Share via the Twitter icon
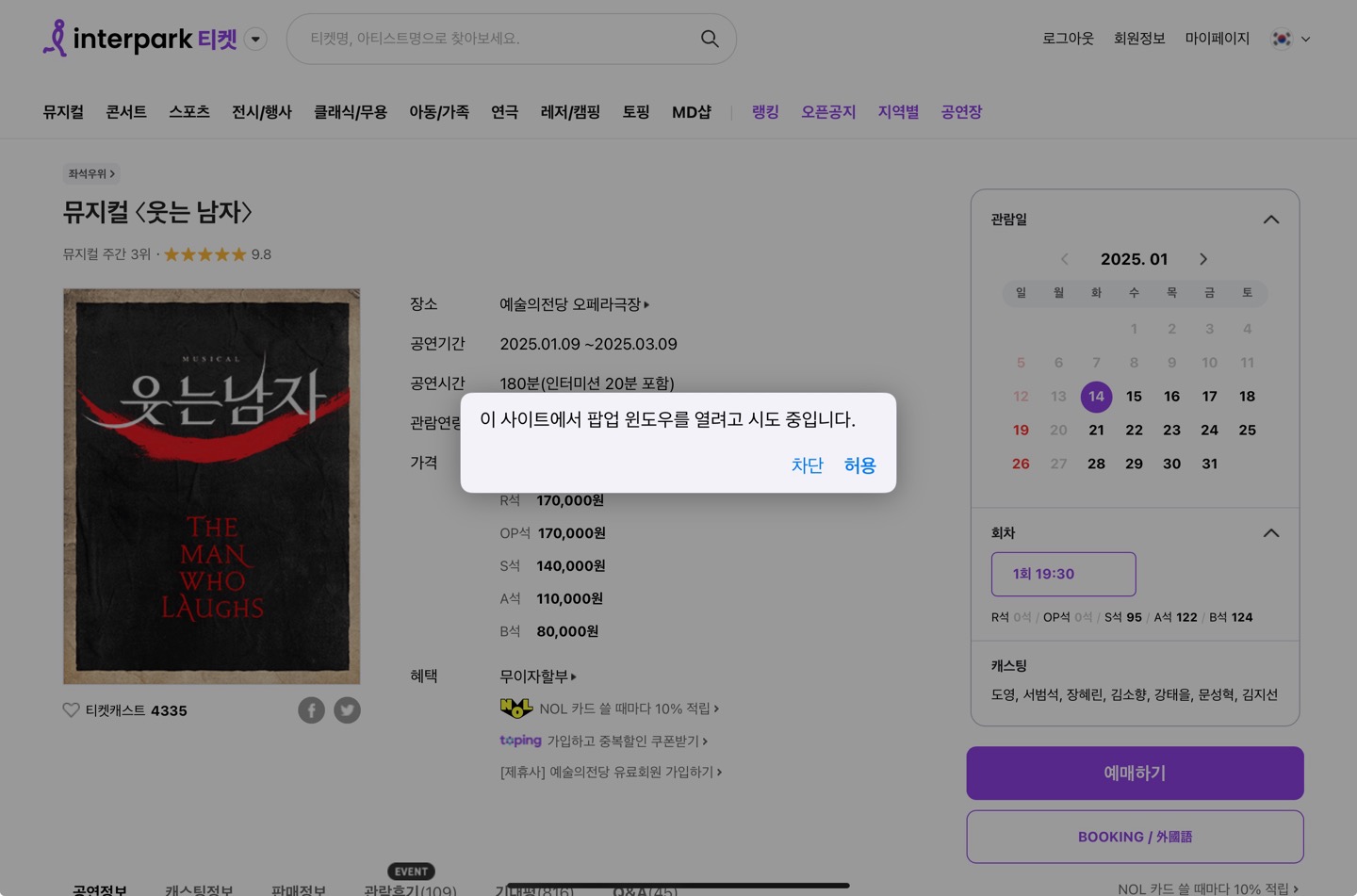1357x896 pixels. point(347,710)
